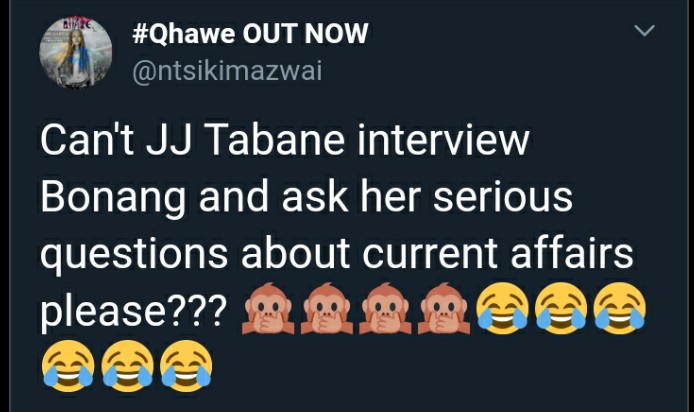Viewport: 694px width, 412px height.
Task: Select the first laughing emoji on the bottom row
Action: [68, 366]
